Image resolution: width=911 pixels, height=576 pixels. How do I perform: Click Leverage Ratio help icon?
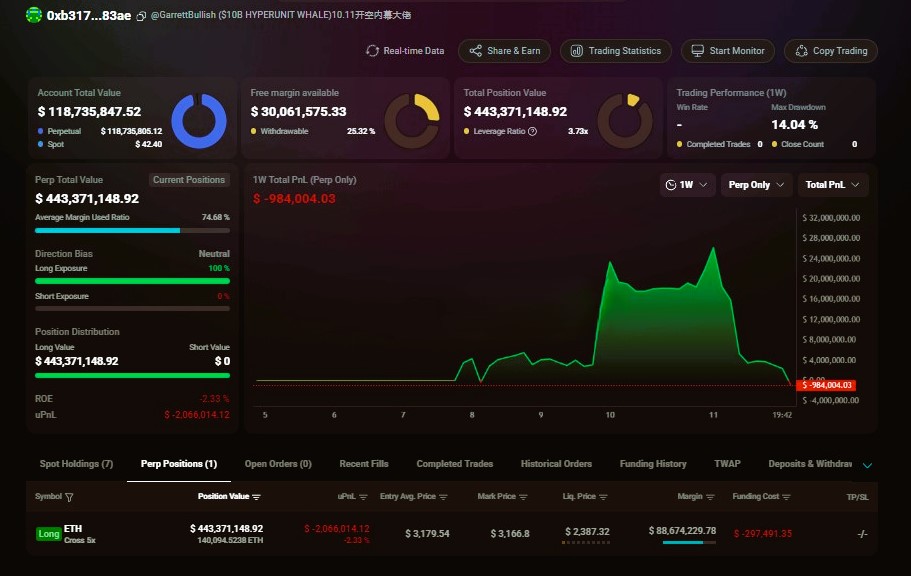point(532,131)
